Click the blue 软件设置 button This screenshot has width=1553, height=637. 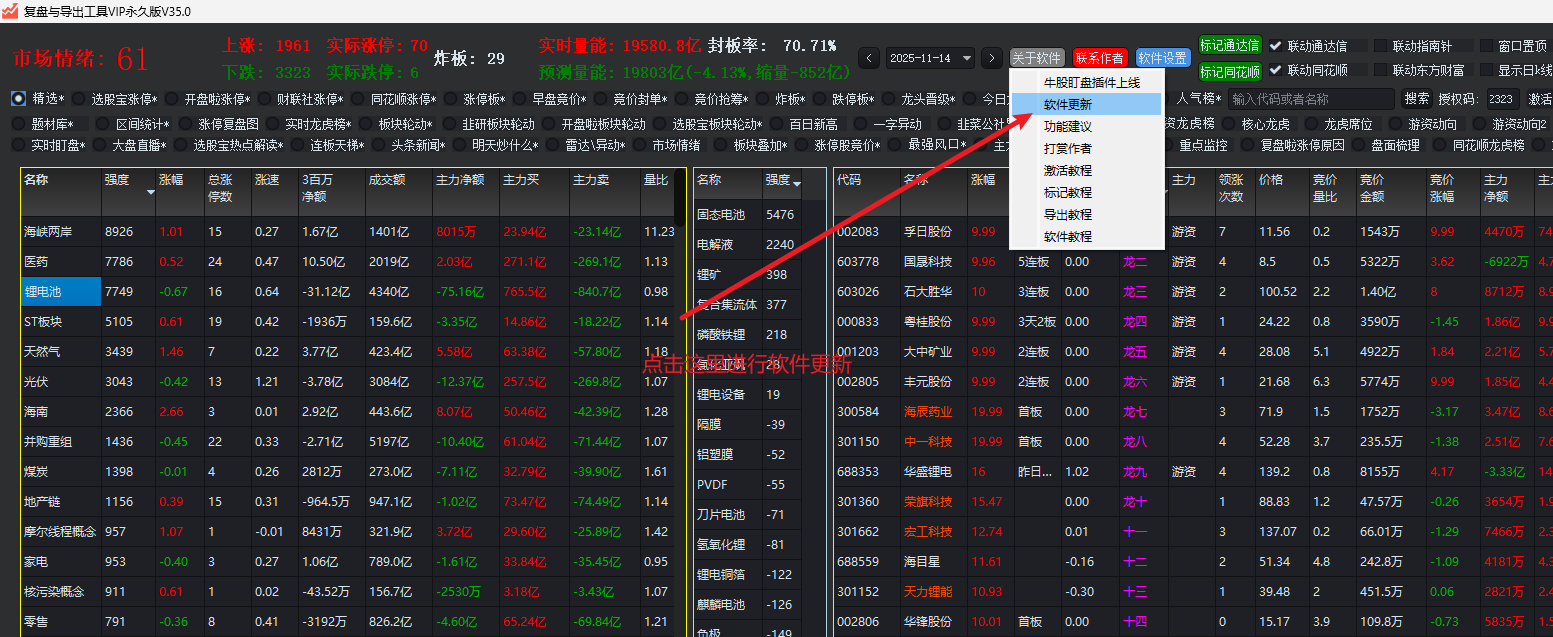coord(1163,58)
